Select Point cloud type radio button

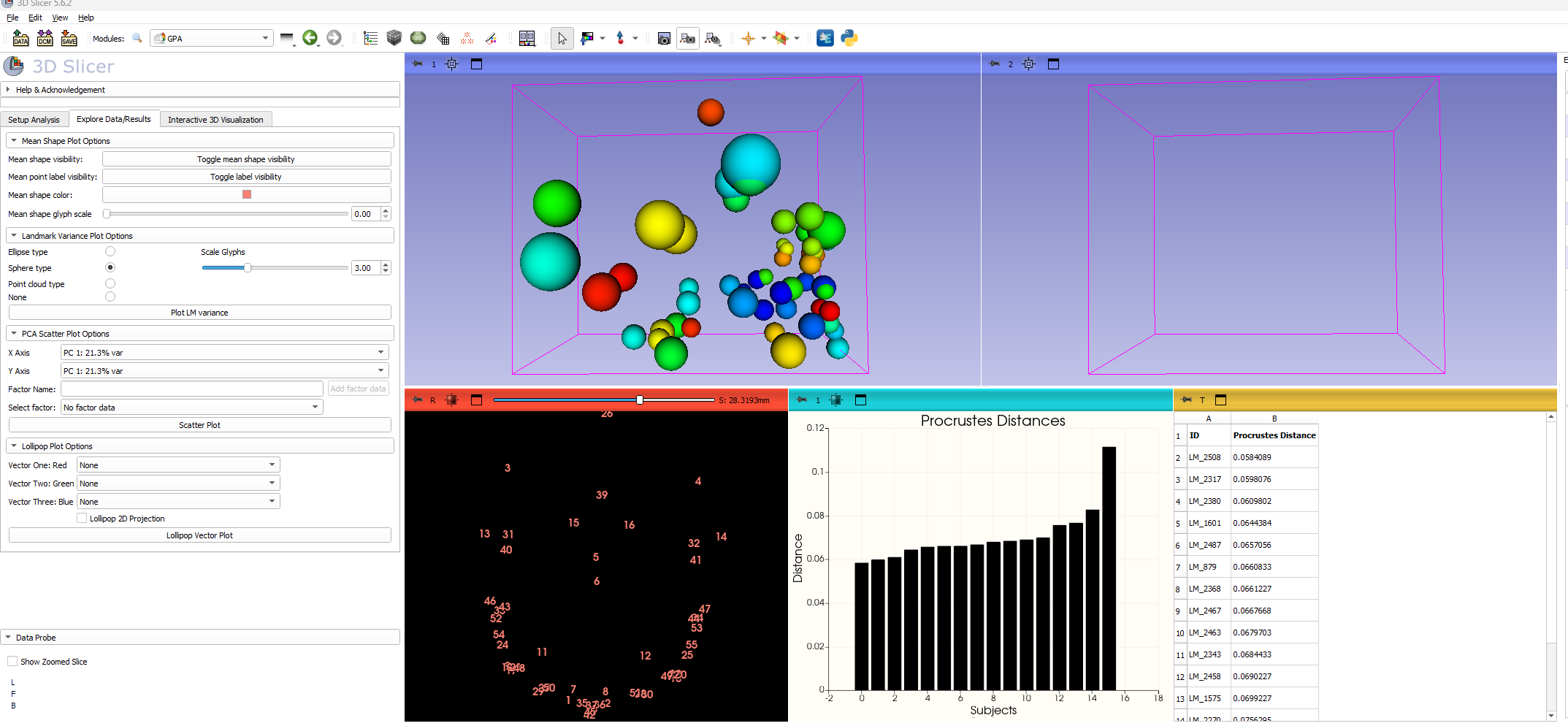110,283
